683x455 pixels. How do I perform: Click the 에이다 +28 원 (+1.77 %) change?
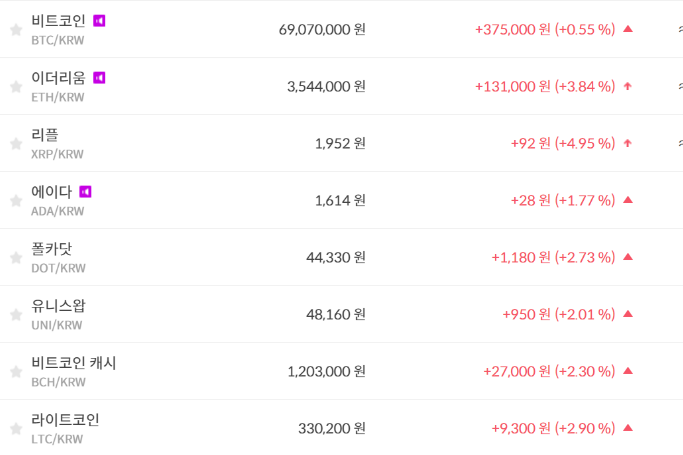pos(562,200)
